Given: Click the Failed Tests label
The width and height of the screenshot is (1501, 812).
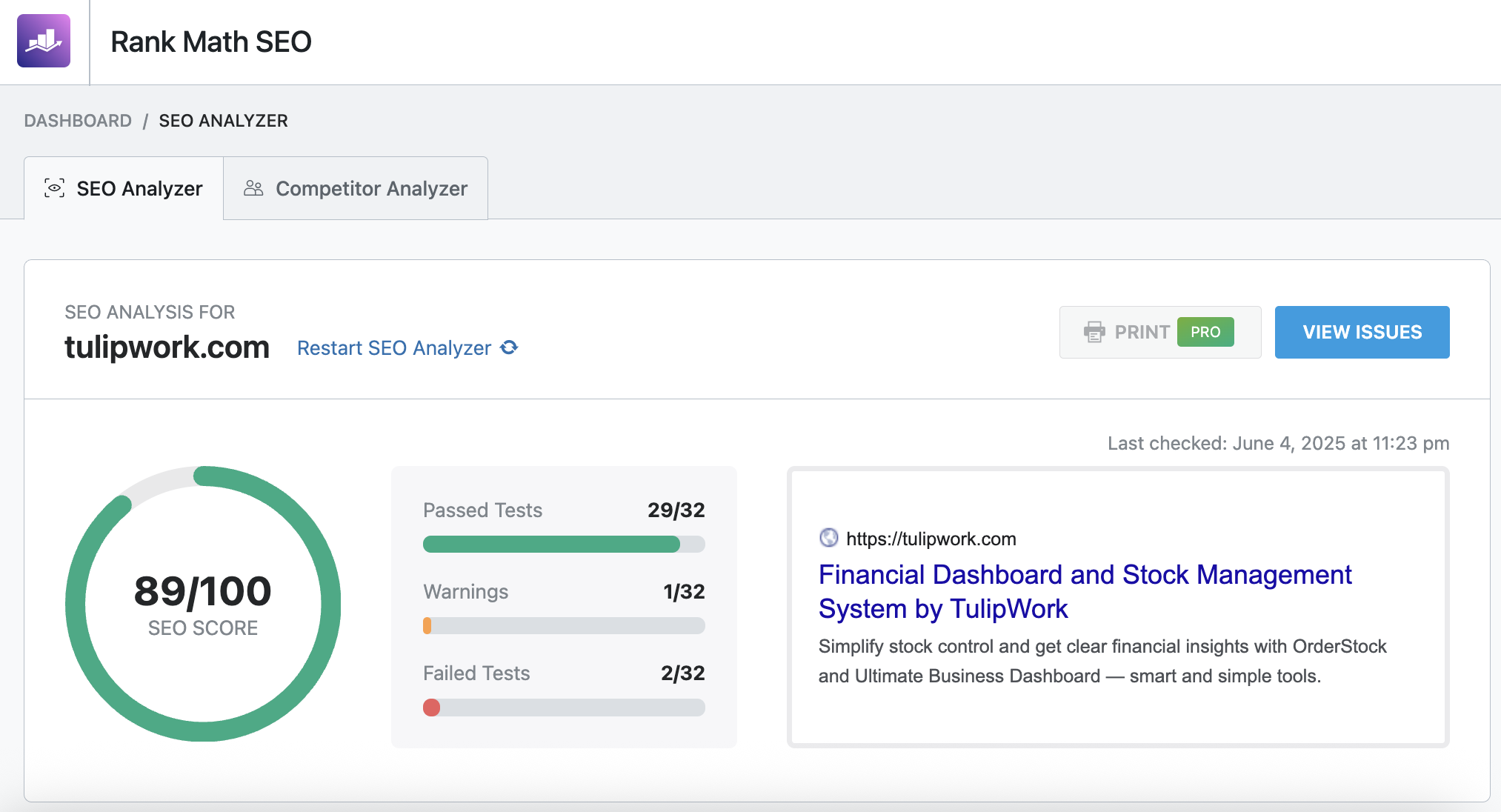Looking at the screenshot, I should pos(476,673).
